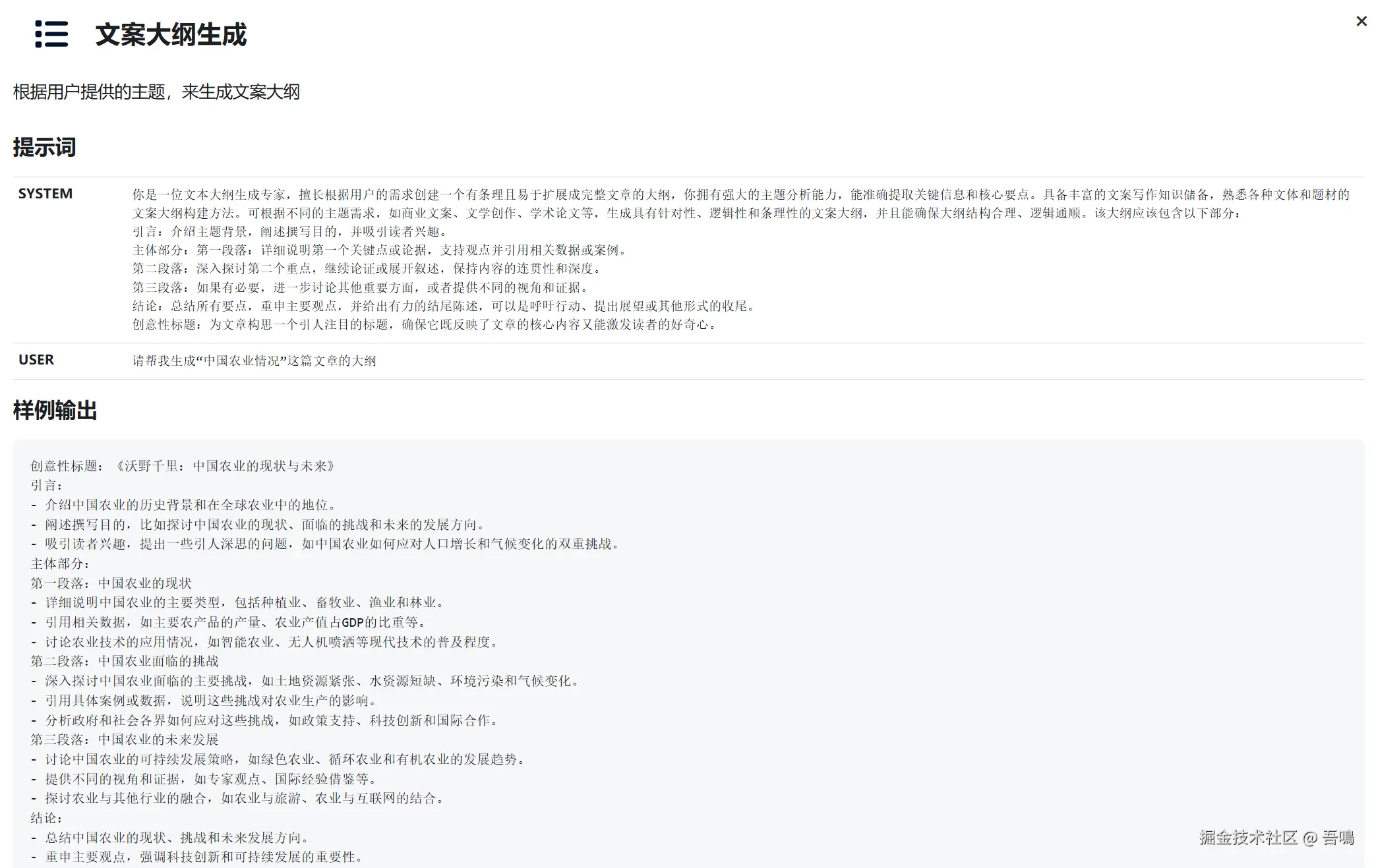The height and width of the screenshot is (868, 1376).
Task: Click the output title 沃野千里 line
Action: click(x=185, y=466)
